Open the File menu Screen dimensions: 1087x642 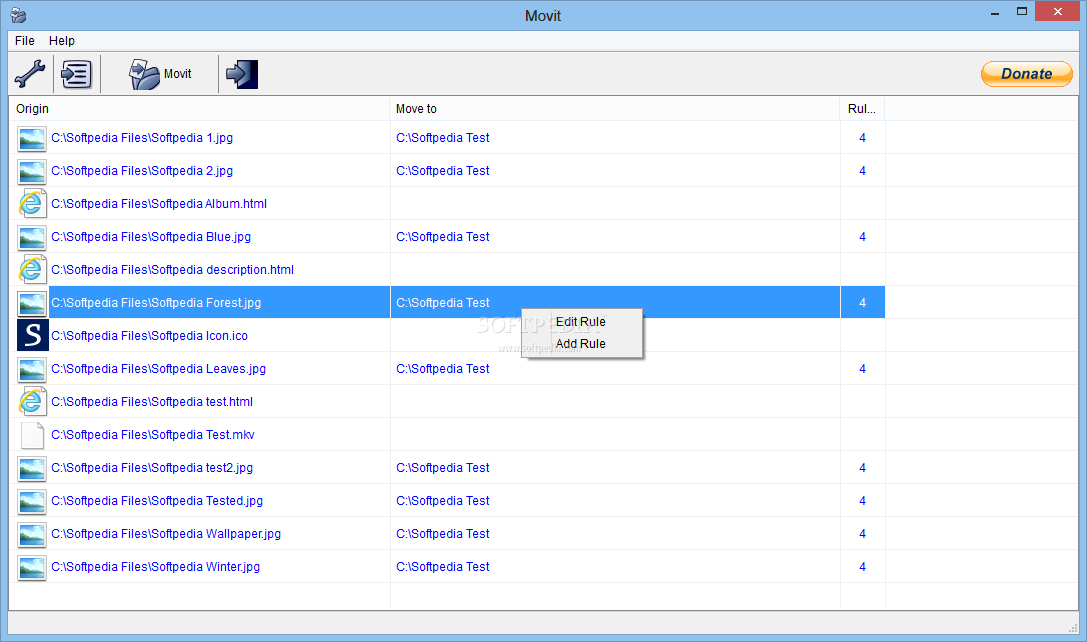point(24,41)
